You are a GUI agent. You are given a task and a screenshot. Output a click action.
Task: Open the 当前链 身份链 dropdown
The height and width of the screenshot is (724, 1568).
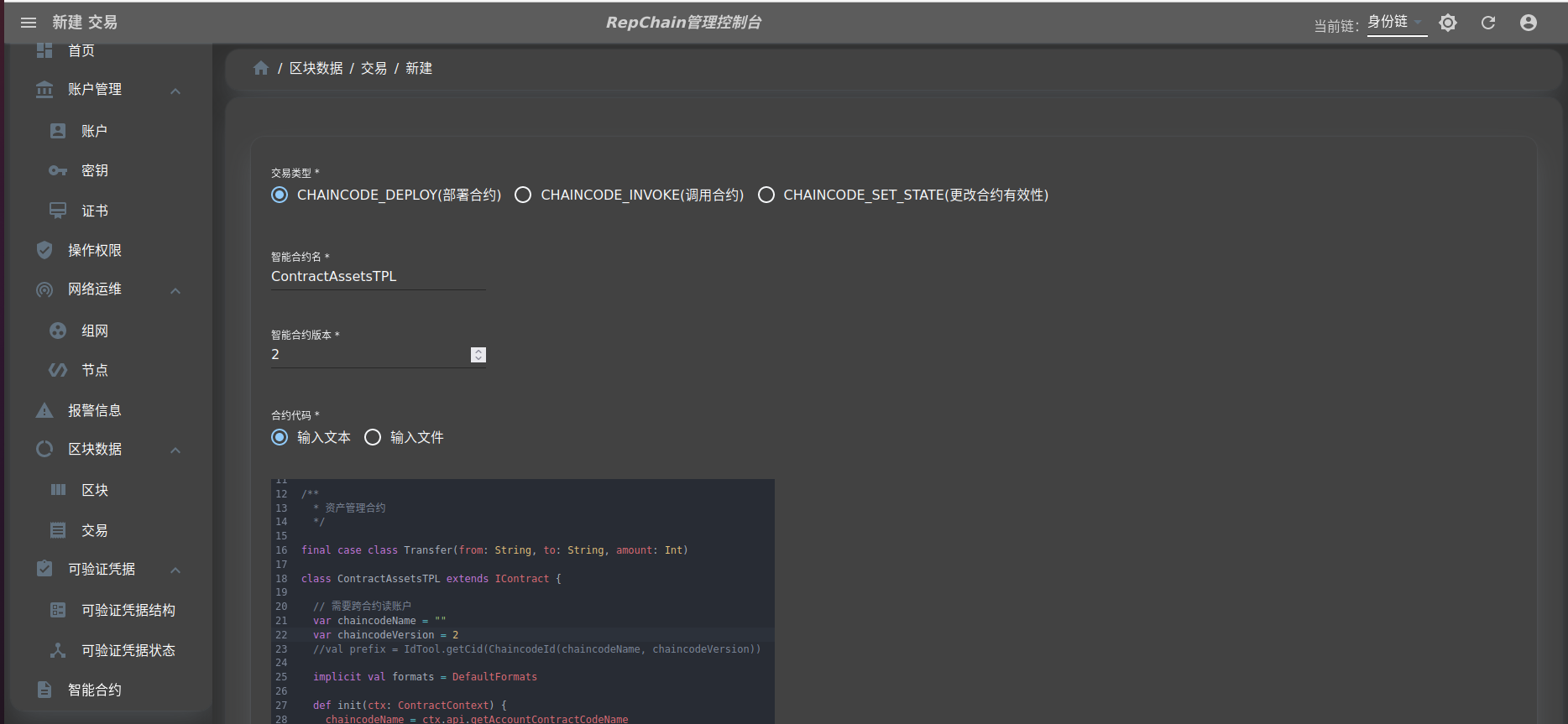(1397, 23)
